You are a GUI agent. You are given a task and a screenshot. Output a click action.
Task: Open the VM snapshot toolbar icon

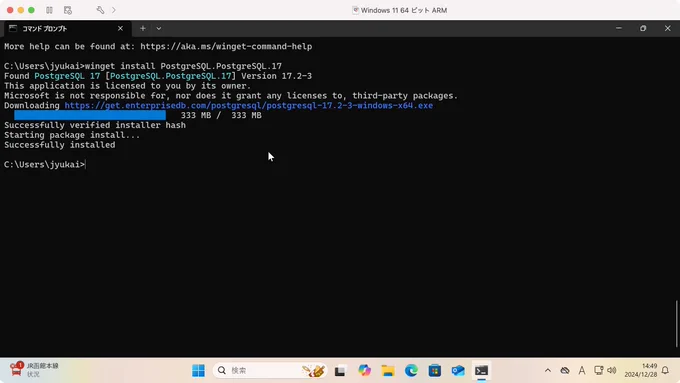68,10
